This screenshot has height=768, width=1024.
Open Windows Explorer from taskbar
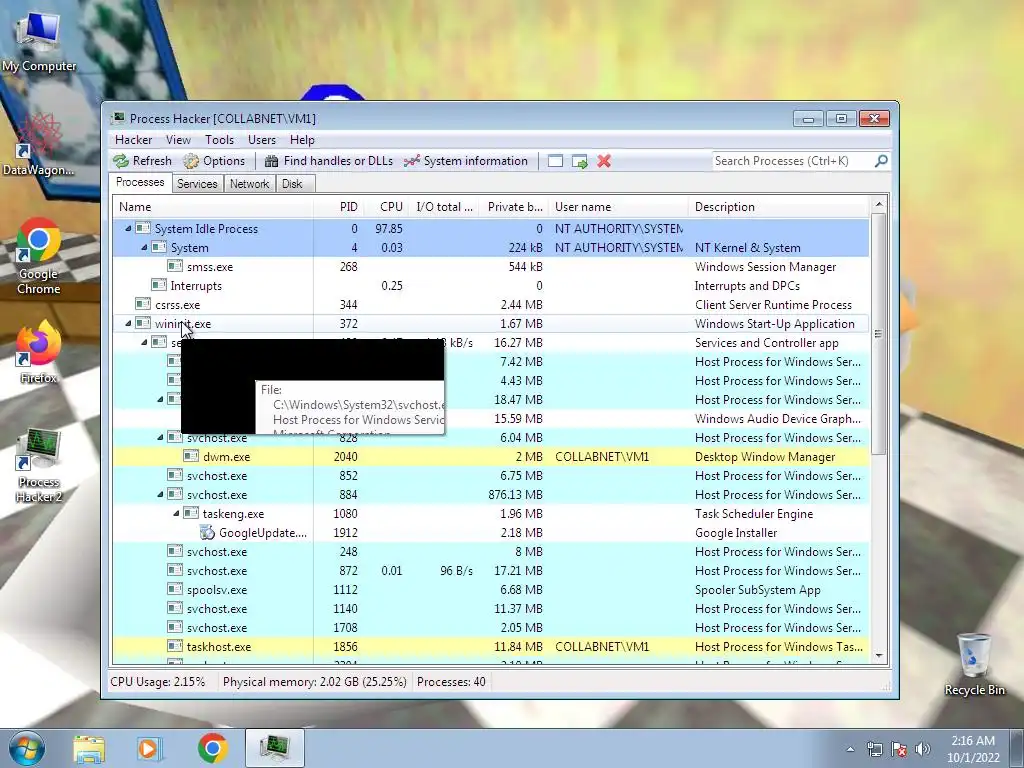point(89,748)
